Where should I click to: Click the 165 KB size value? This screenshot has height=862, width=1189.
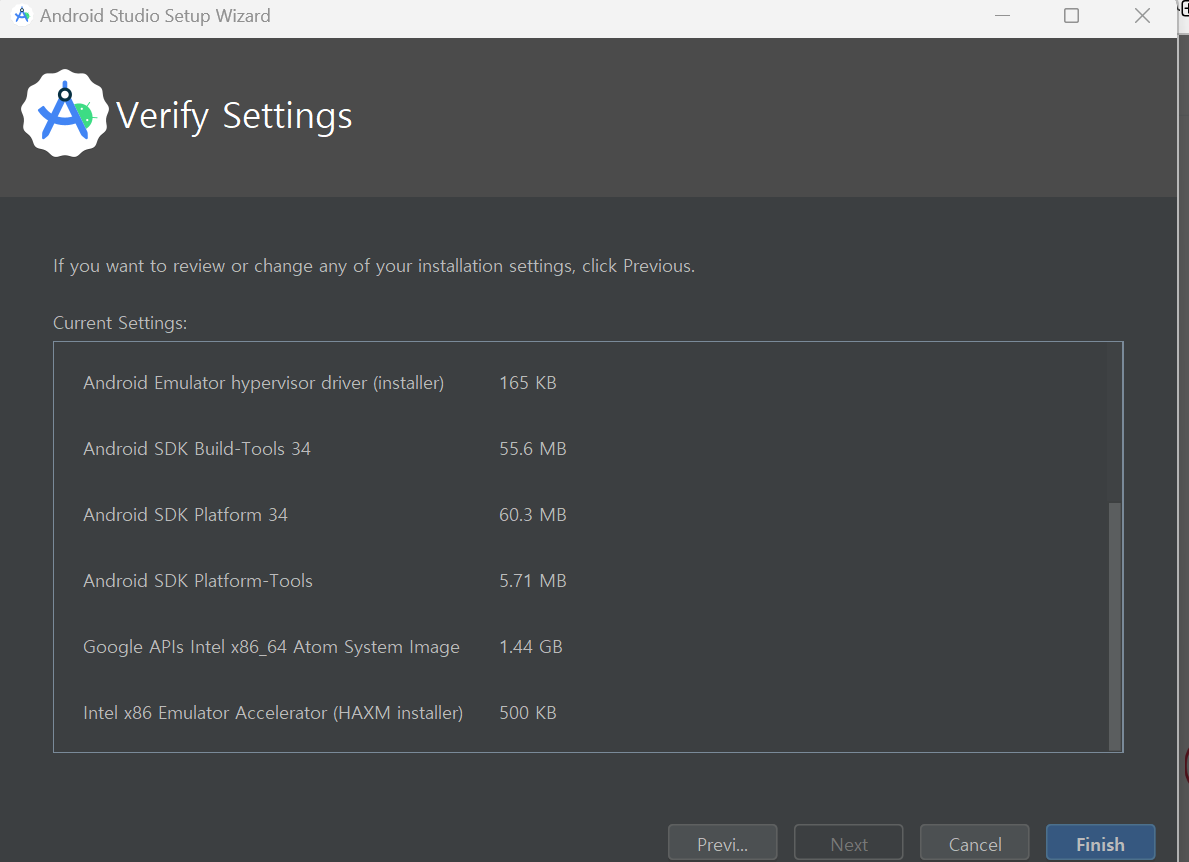click(528, 383)
